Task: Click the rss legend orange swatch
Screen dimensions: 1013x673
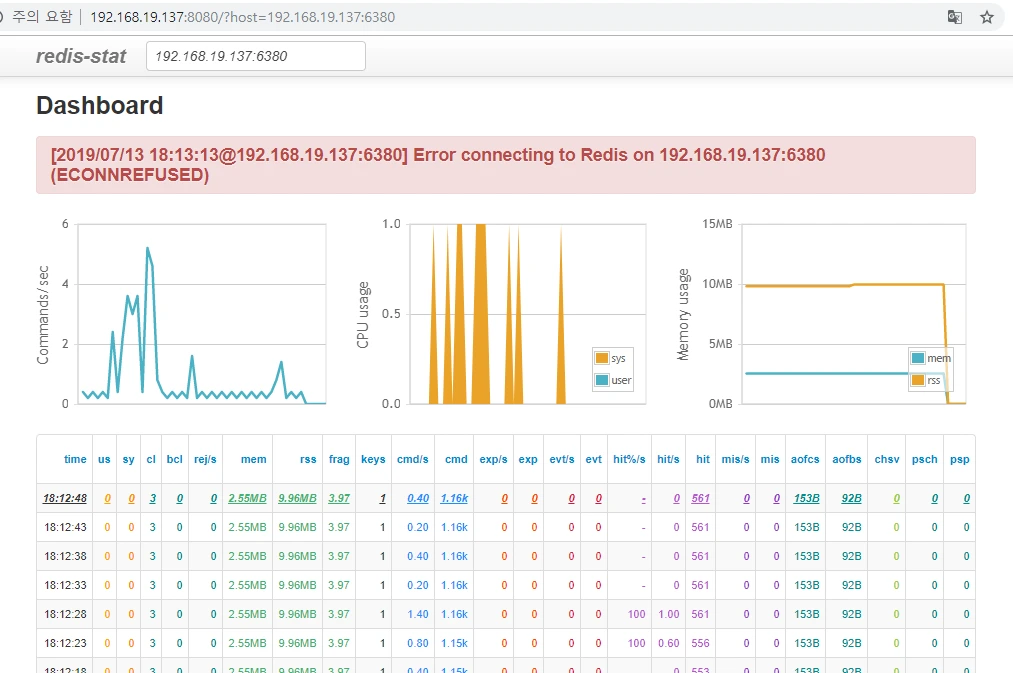Action: click(x=917, y=380)
